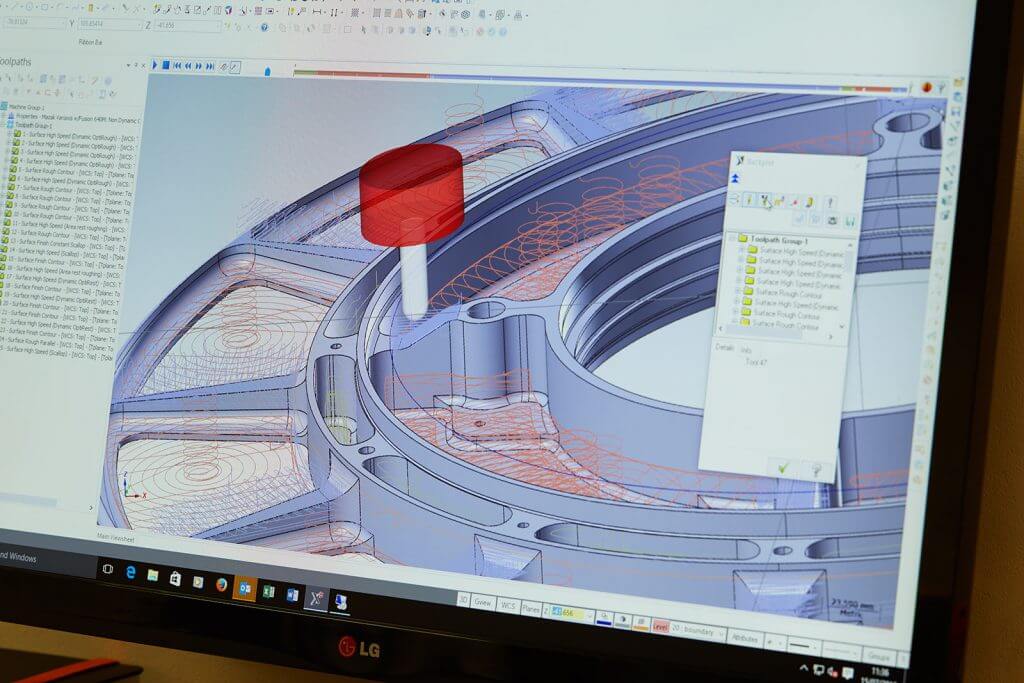Open the WCS menu in the status bar
The height and width of the screenshot is (683, 1024).
pos(508,605)
